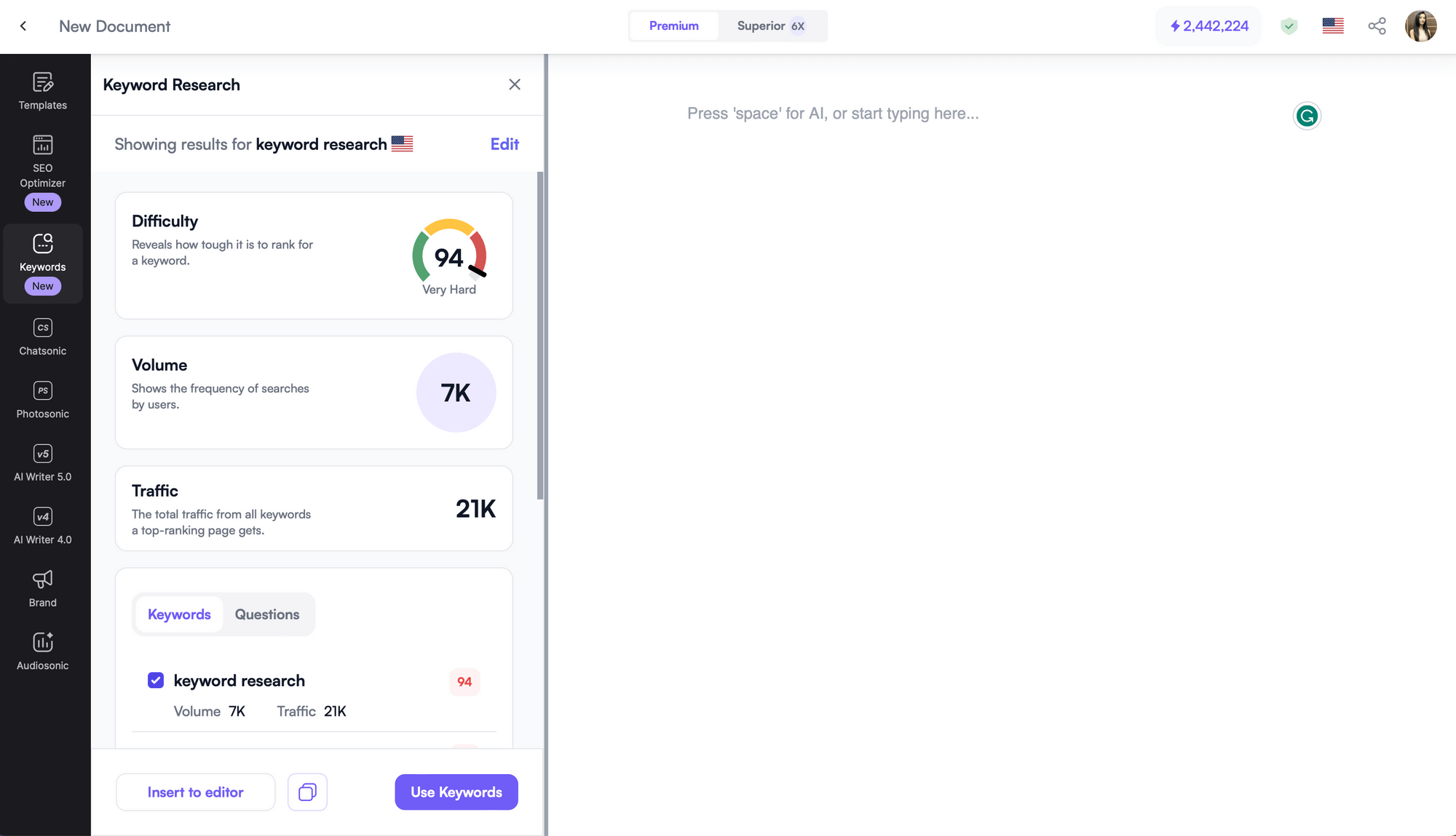Open Audiosonic tool

point(42,651)
